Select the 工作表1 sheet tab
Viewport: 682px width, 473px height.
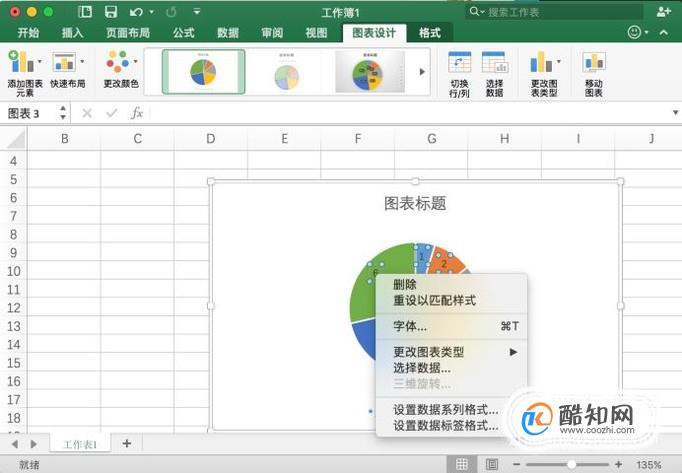(80, 444)
